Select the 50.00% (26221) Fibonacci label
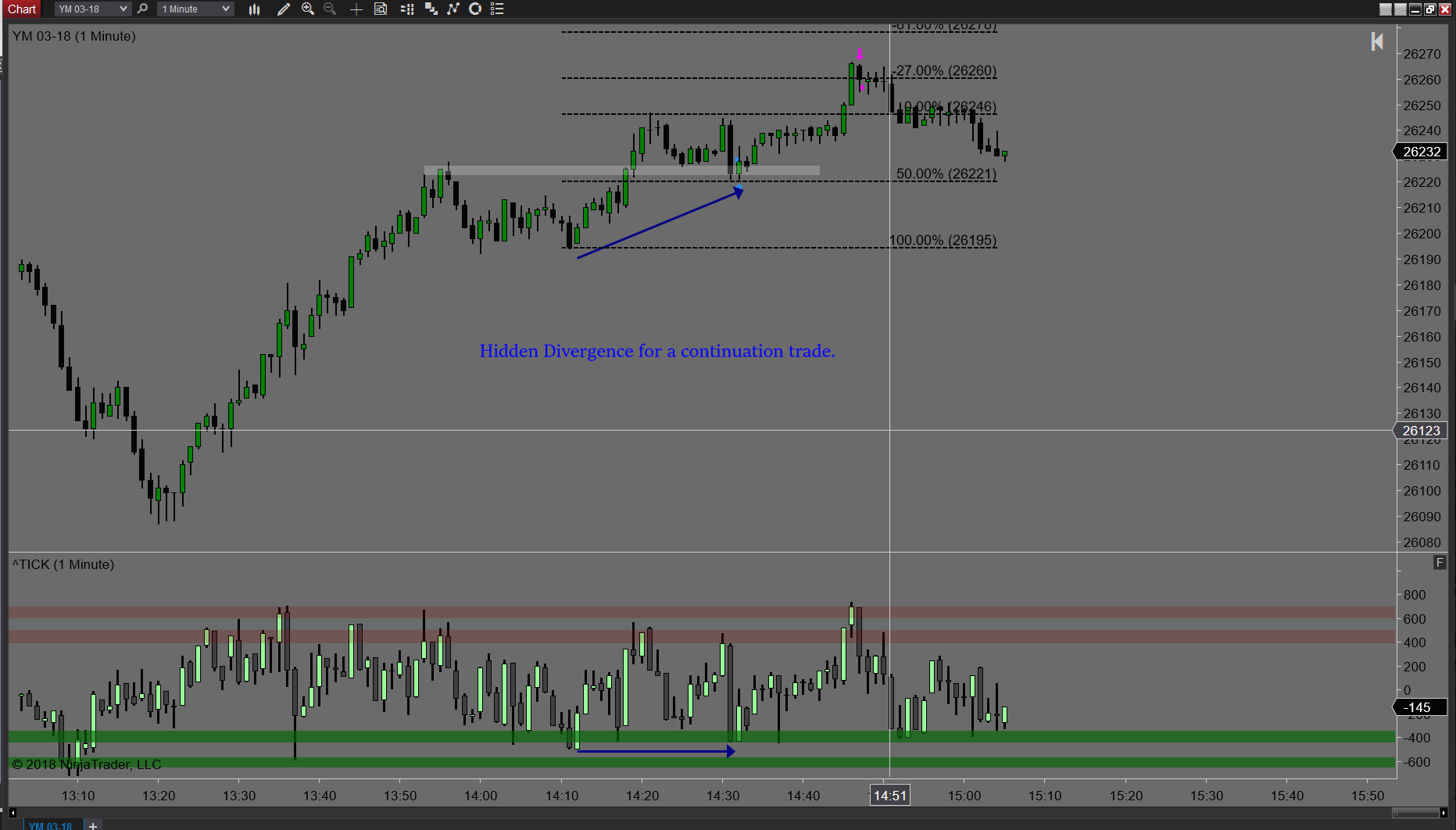This screenshot has width=1456, height=830. (946, 174)
